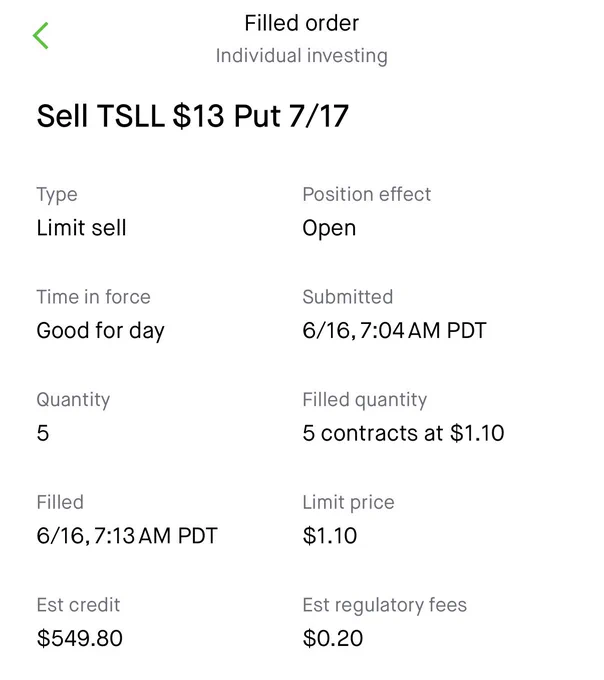The image size is (604, 680).
Task: Select the Type label
Action: pos(57,195)
